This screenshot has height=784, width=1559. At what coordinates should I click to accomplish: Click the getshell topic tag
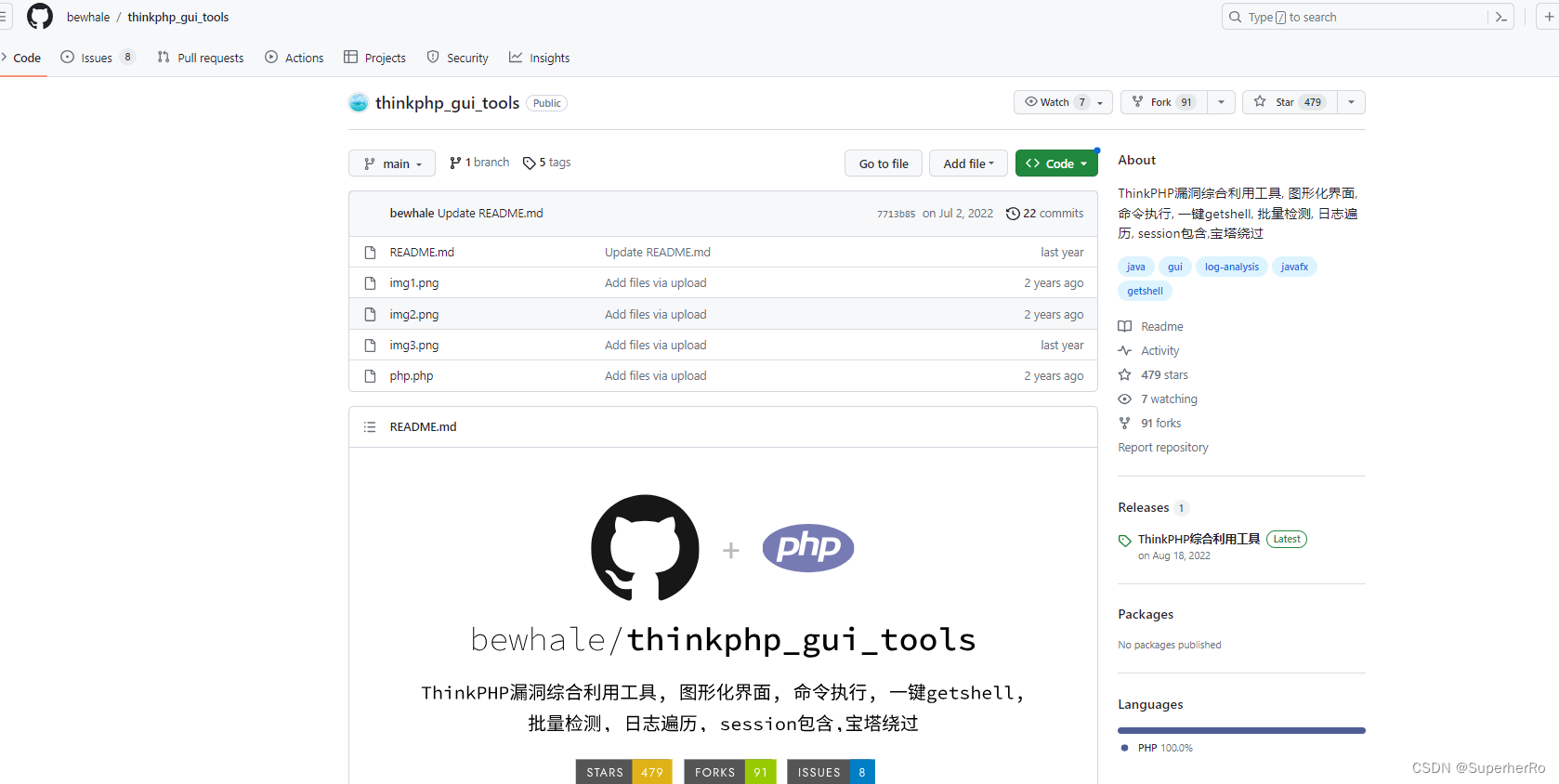point(1145,291)
